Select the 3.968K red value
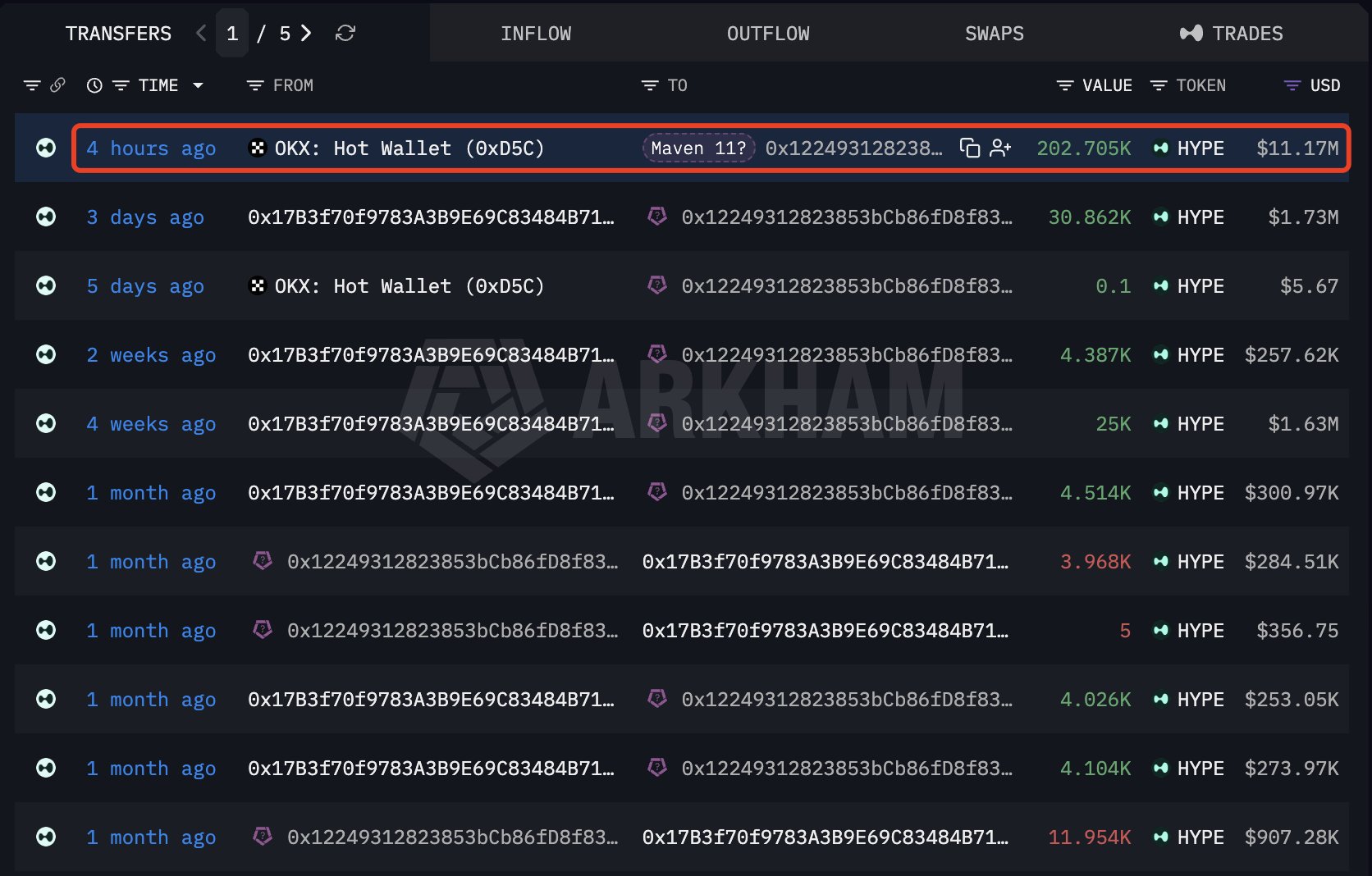The image size is (1372, 876). pos(1095,562)
